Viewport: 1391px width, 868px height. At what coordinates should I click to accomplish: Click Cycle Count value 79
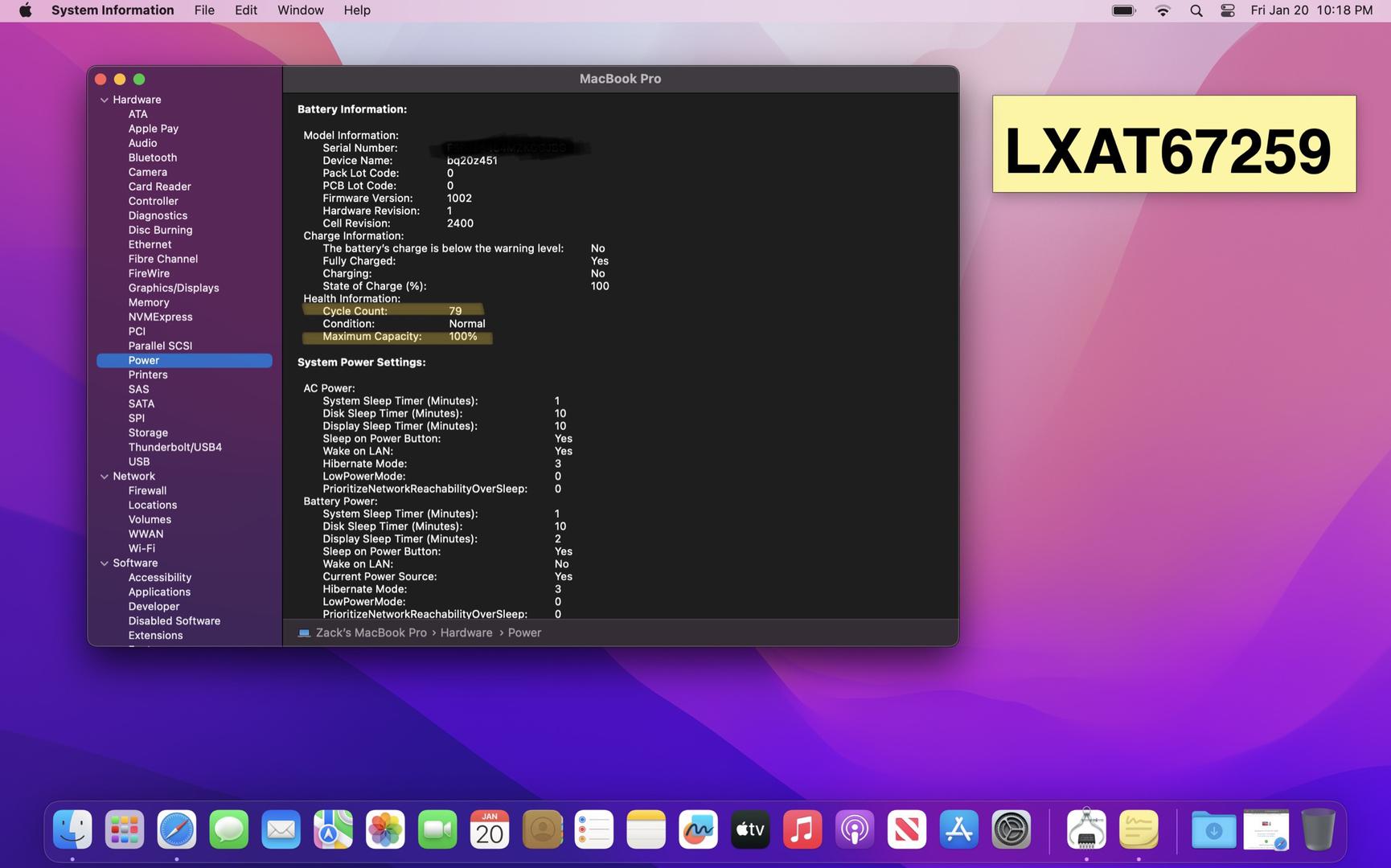click(x=455, y=311)
